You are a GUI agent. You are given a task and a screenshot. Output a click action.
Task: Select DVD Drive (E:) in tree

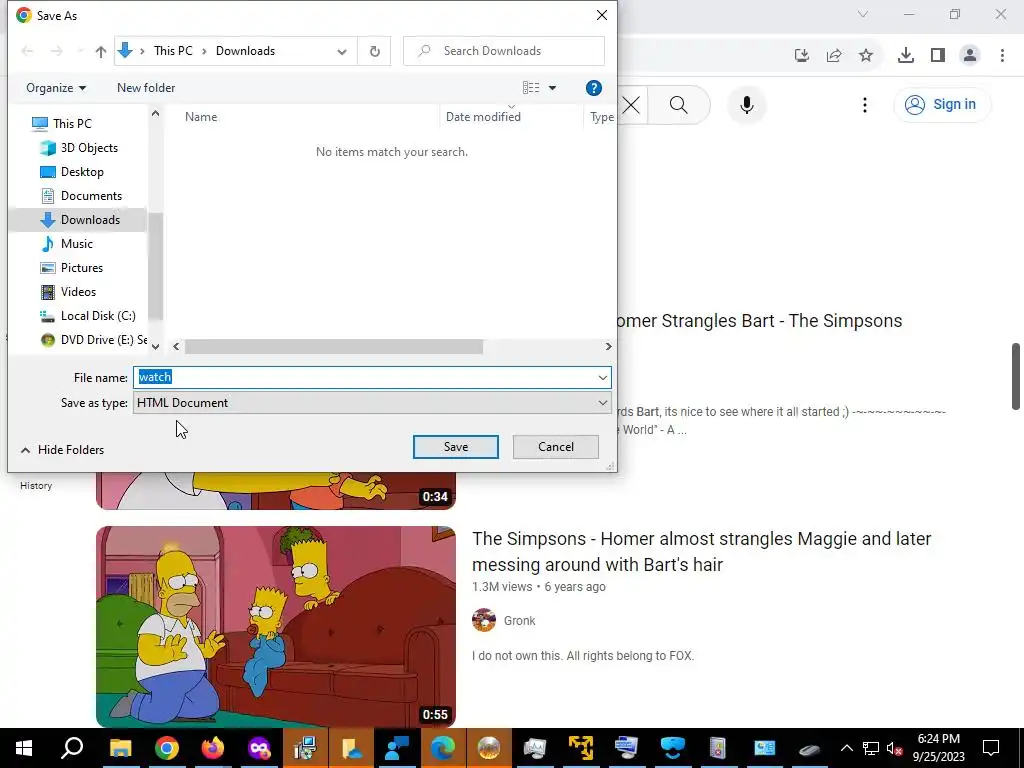coord(103,340)
